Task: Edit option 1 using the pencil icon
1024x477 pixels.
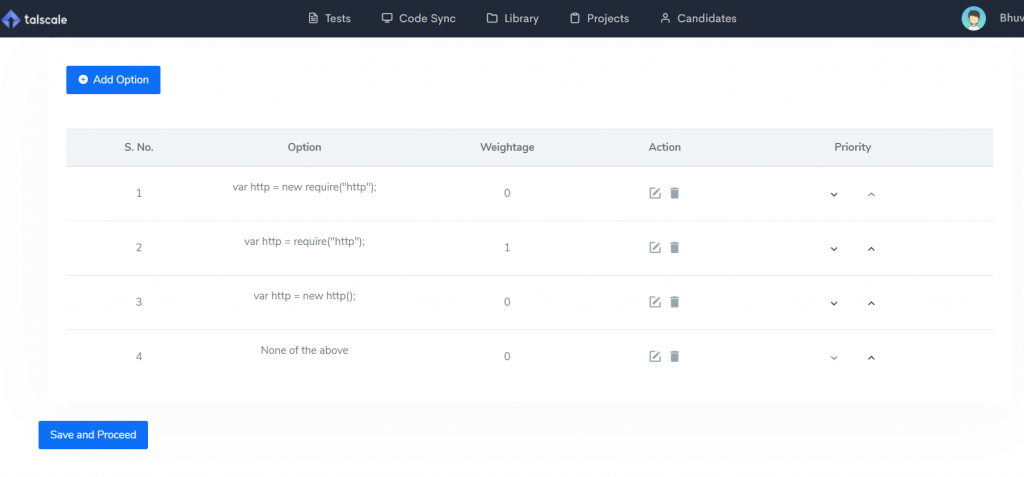Action: (x=654, y=193)
